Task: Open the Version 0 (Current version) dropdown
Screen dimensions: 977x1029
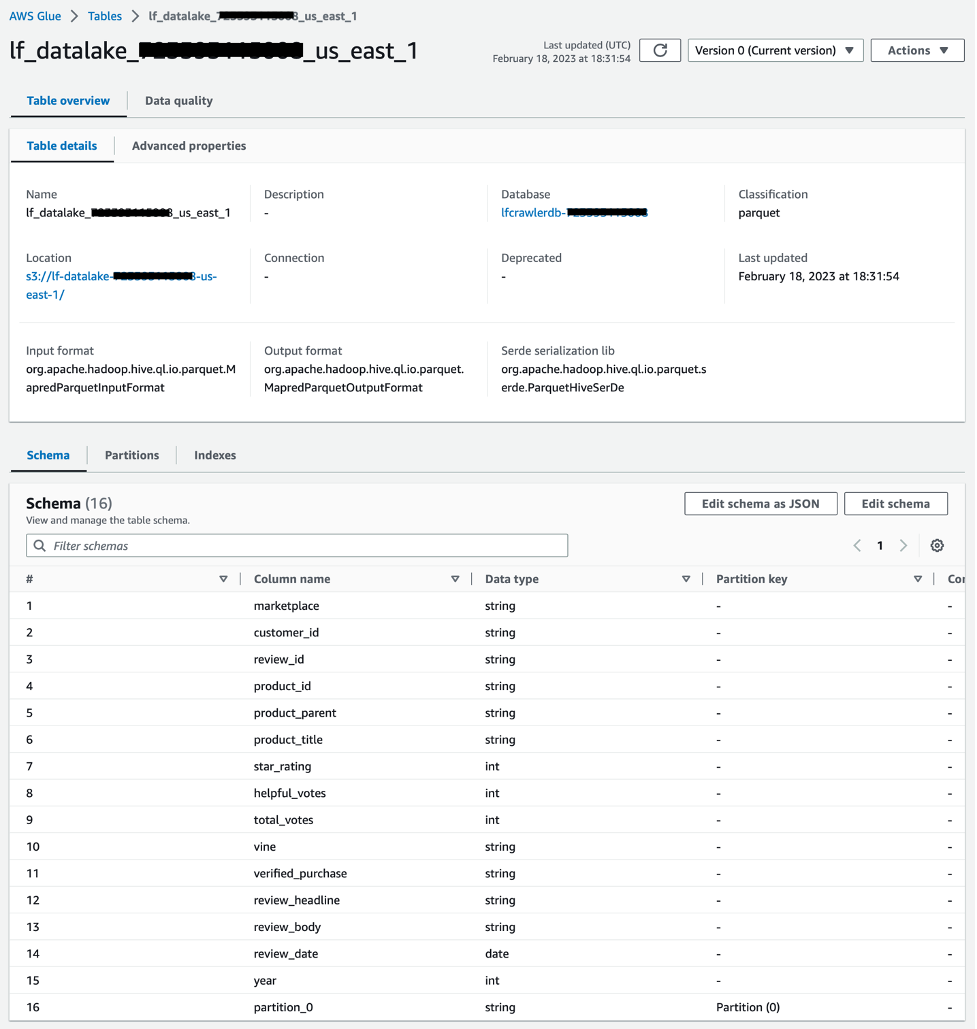Action: tap(777, 51)
